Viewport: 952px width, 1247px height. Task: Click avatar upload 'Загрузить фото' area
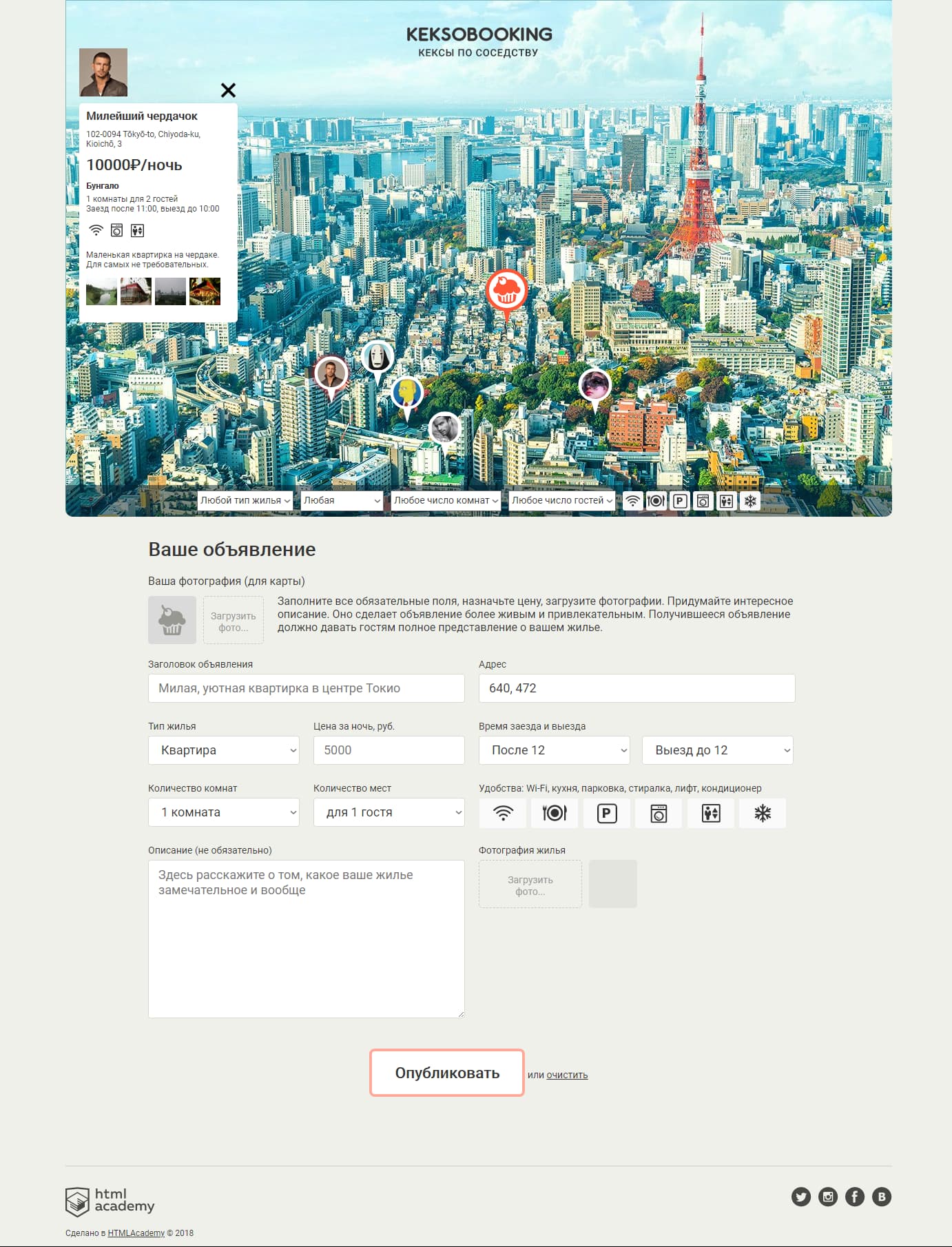click(234, 621)
